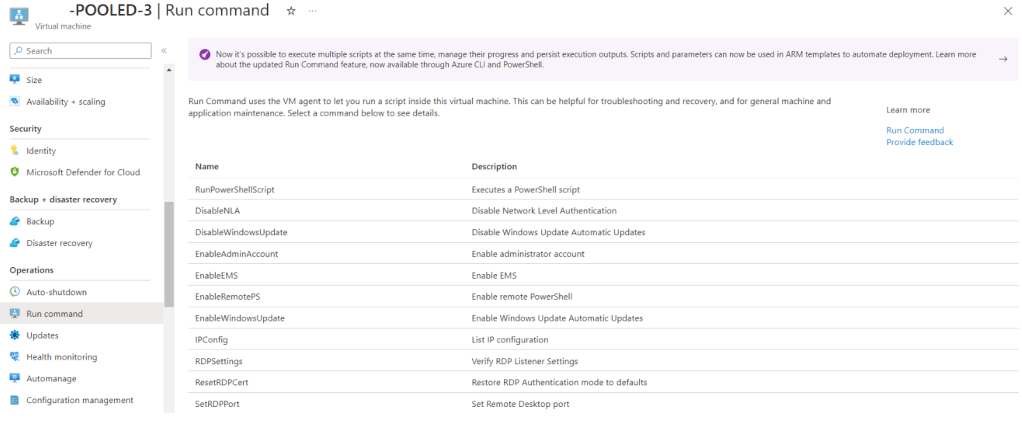
Task: Click the sidebar Search input field
Action: [85, 50]
